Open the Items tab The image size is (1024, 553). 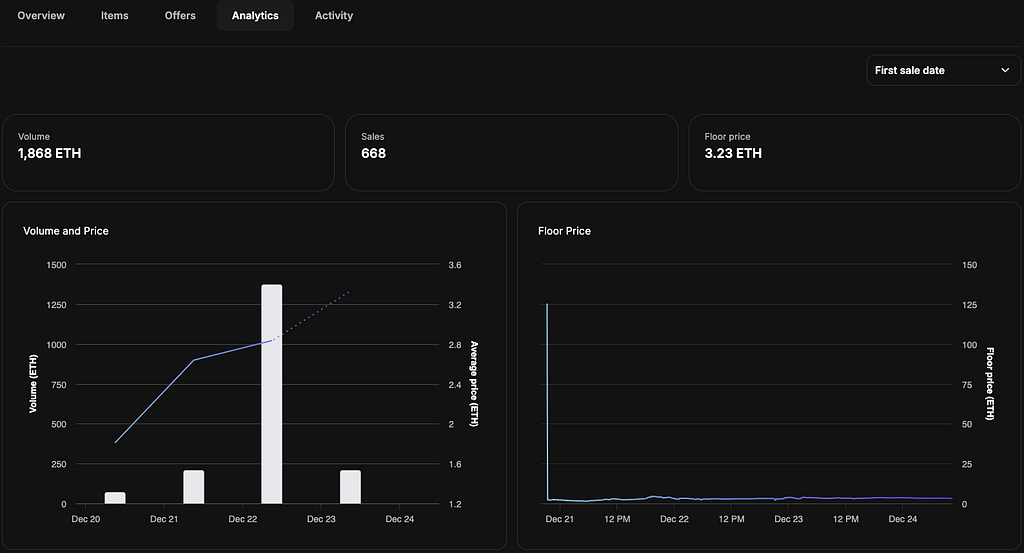115,16
